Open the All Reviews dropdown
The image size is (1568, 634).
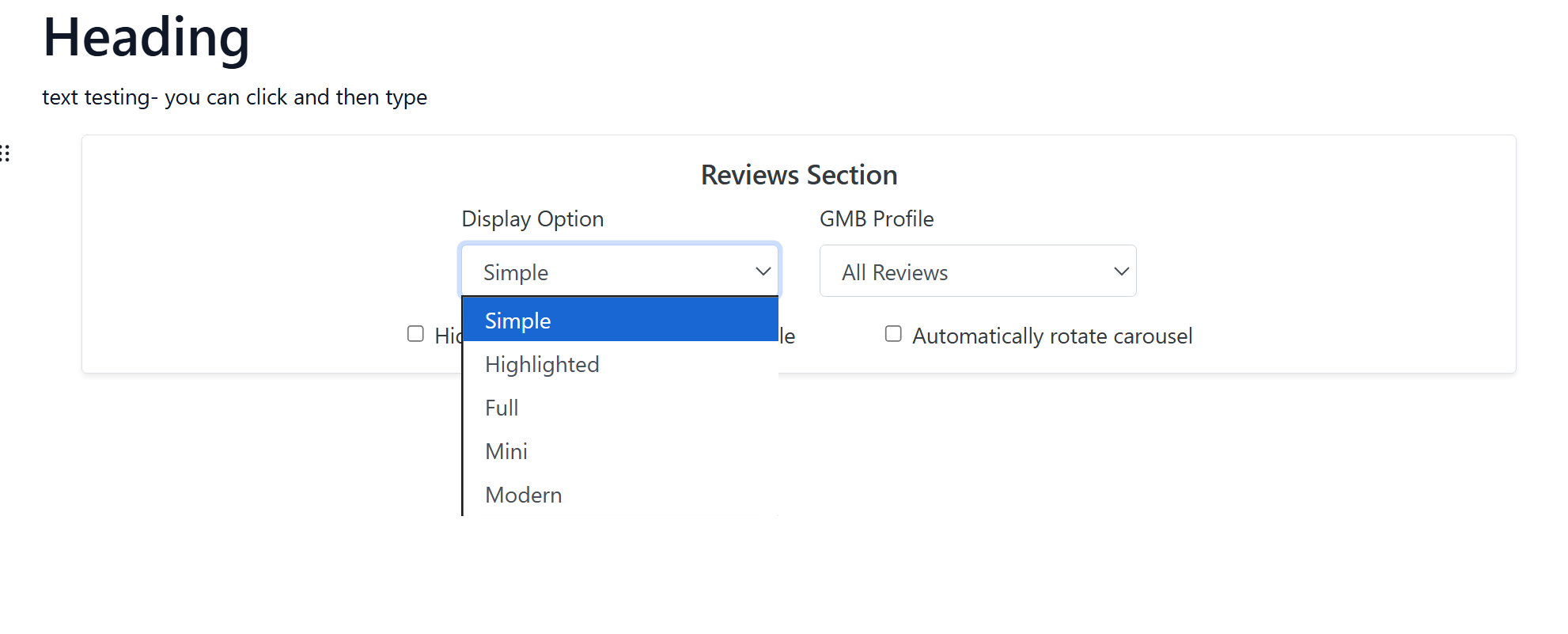(977, 271)
